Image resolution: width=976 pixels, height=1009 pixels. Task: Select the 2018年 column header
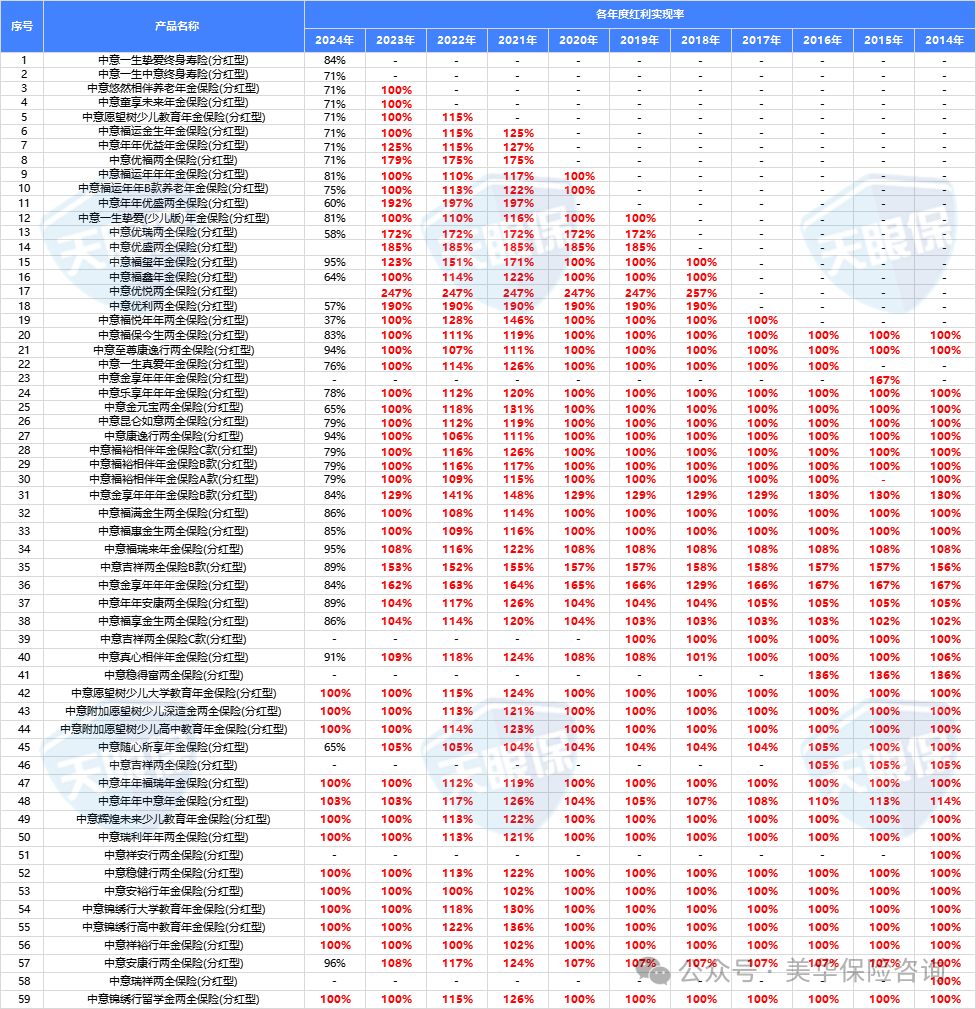[x=700, y=41]
